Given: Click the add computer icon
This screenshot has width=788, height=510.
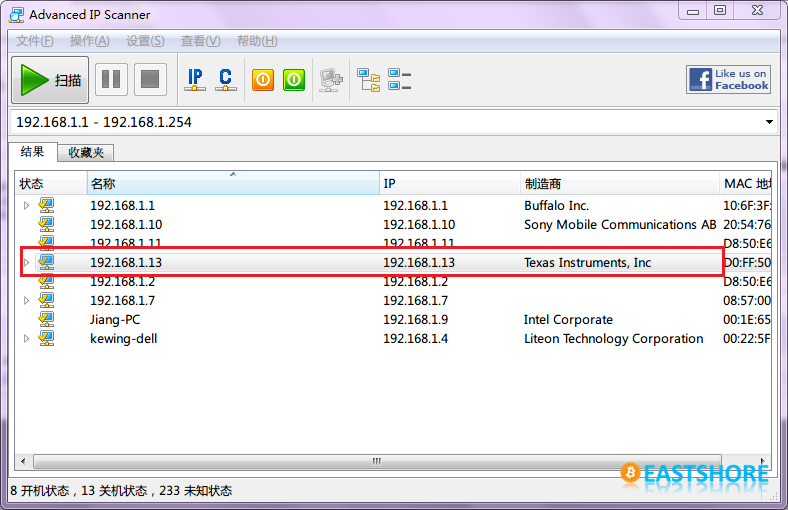Looking at the screenshot, I should click(x=331, y=80).
